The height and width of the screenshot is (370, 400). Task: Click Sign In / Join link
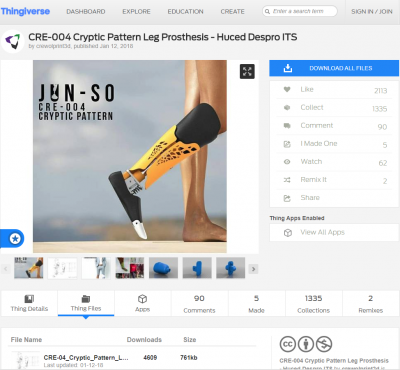coord(372,11)
